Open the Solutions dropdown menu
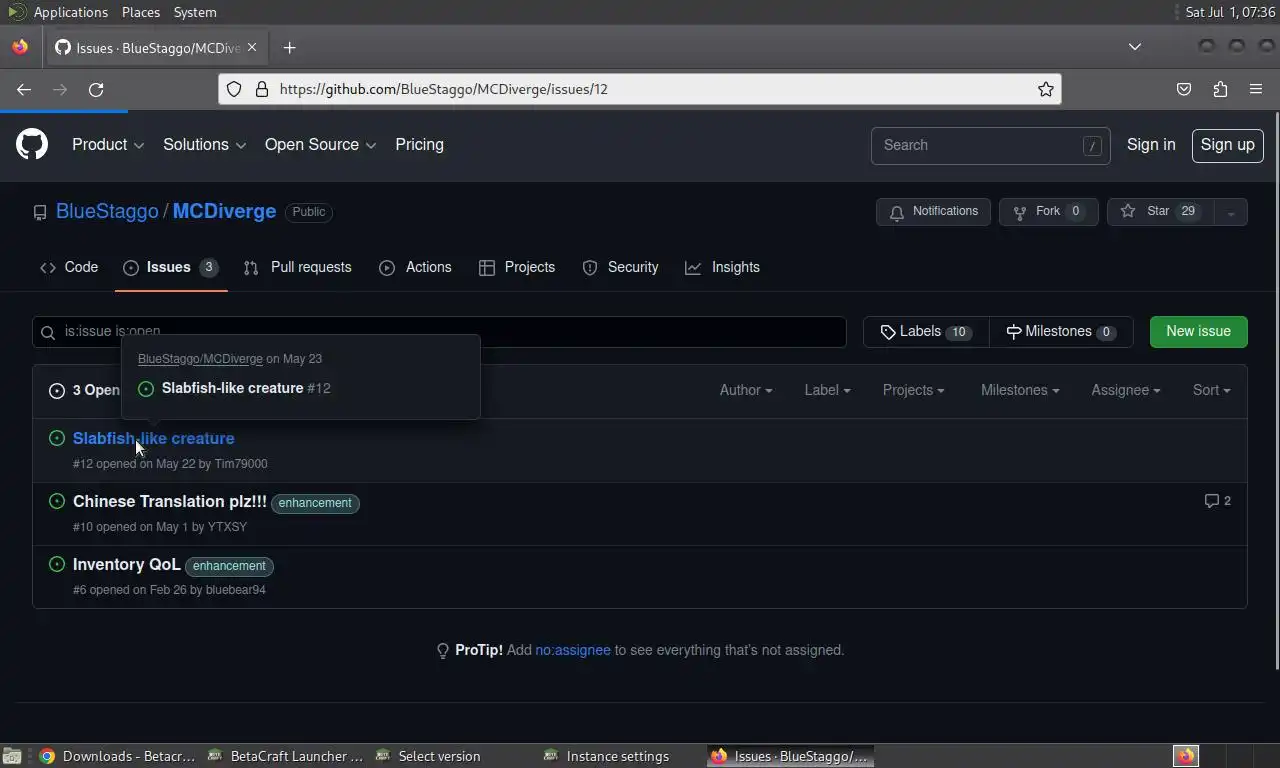The image size is (1280, 768). point(205,145)
